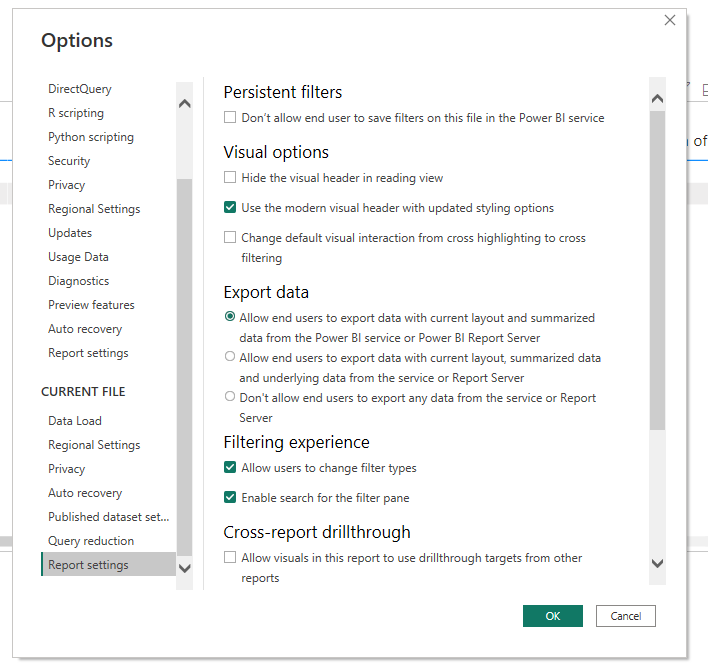Click the CURRENT FILE section label

pyautogui.click(x=83, y=392)
